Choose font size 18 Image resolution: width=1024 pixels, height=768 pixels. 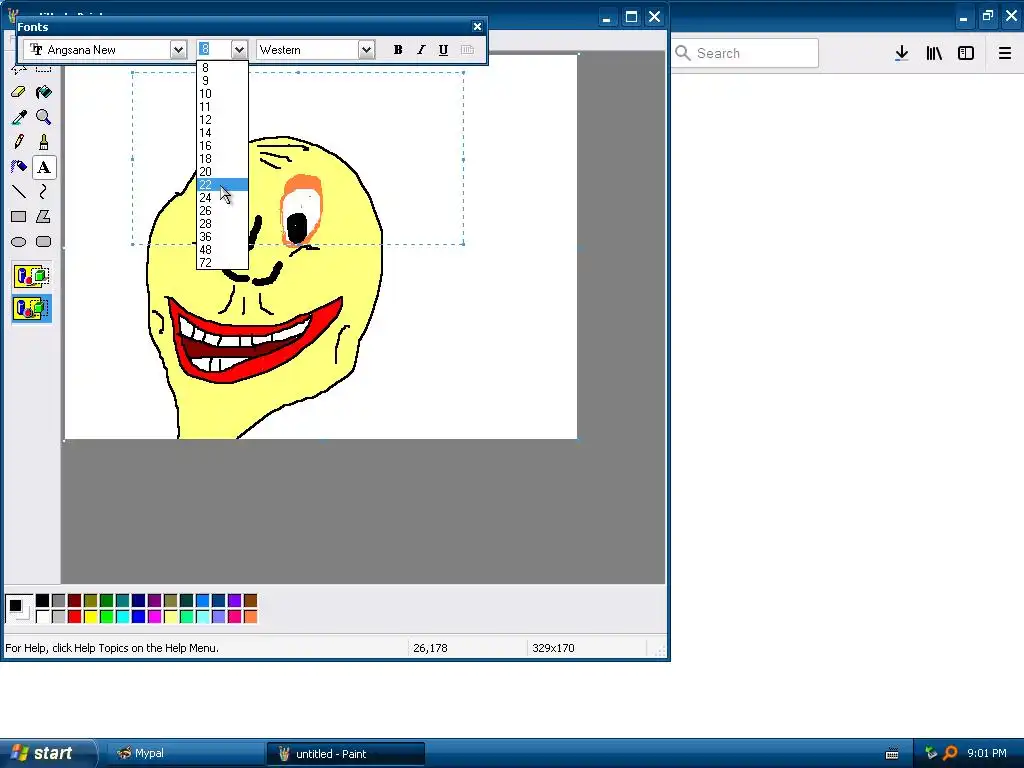pyautogui.click(x=222, y=159)
